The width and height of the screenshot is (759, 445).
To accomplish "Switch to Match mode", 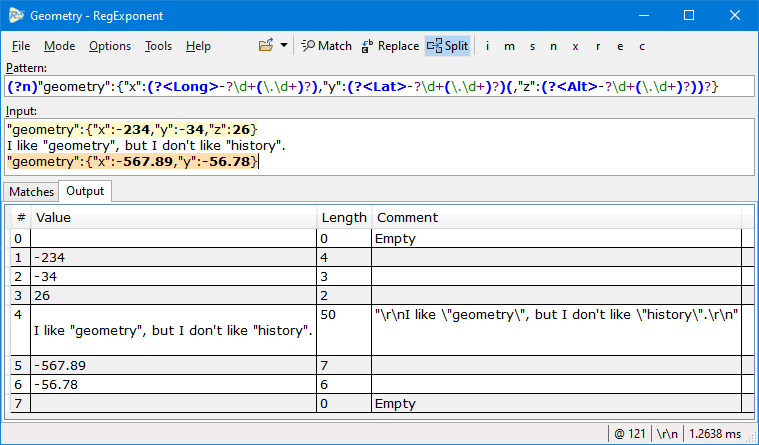I will 326,46.
